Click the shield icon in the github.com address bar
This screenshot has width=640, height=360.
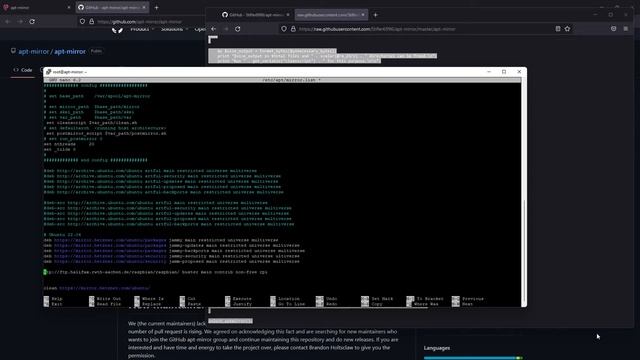click(x=82, y=22)
